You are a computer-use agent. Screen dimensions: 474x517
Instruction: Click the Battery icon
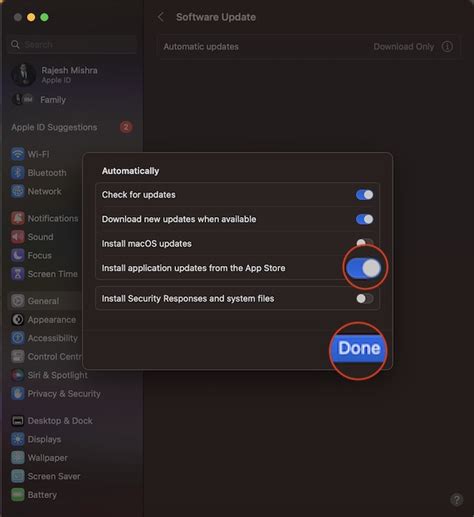click(18, 495)
